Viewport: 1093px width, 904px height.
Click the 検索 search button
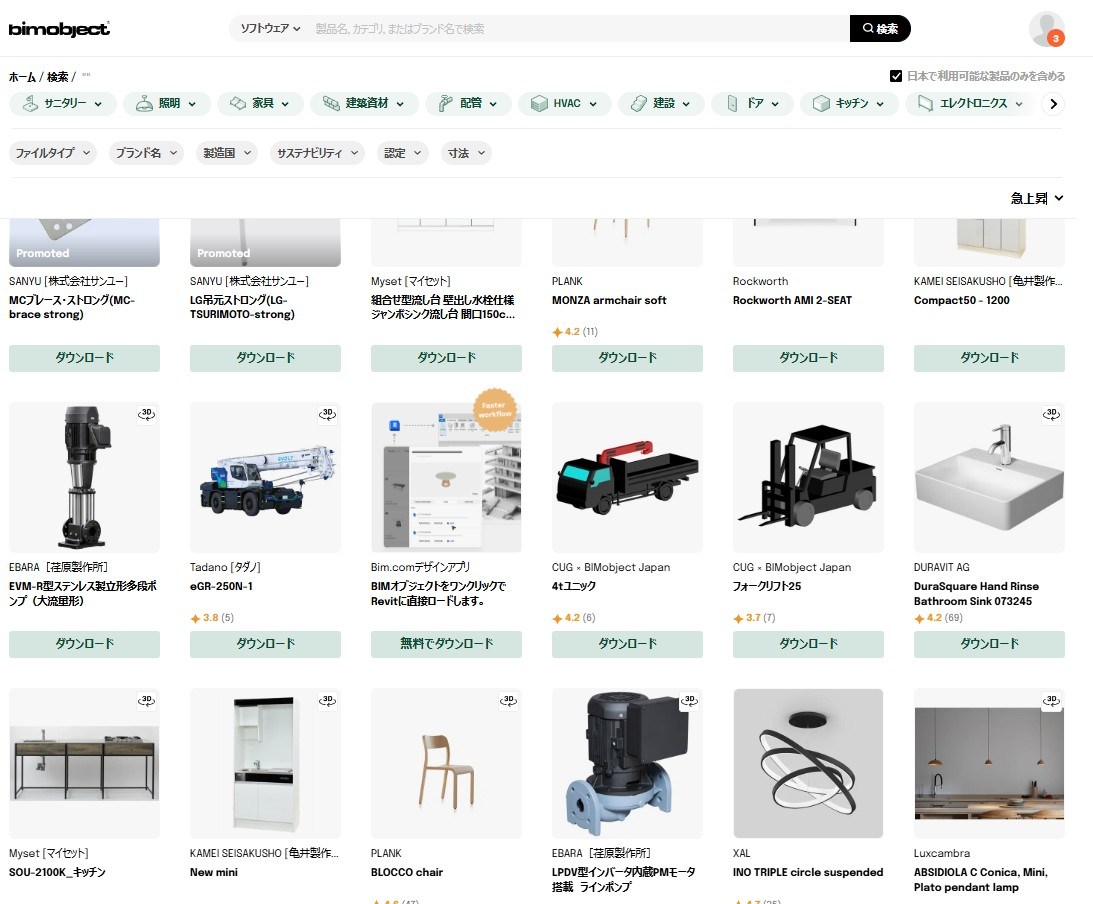click(x=880, y=29)
